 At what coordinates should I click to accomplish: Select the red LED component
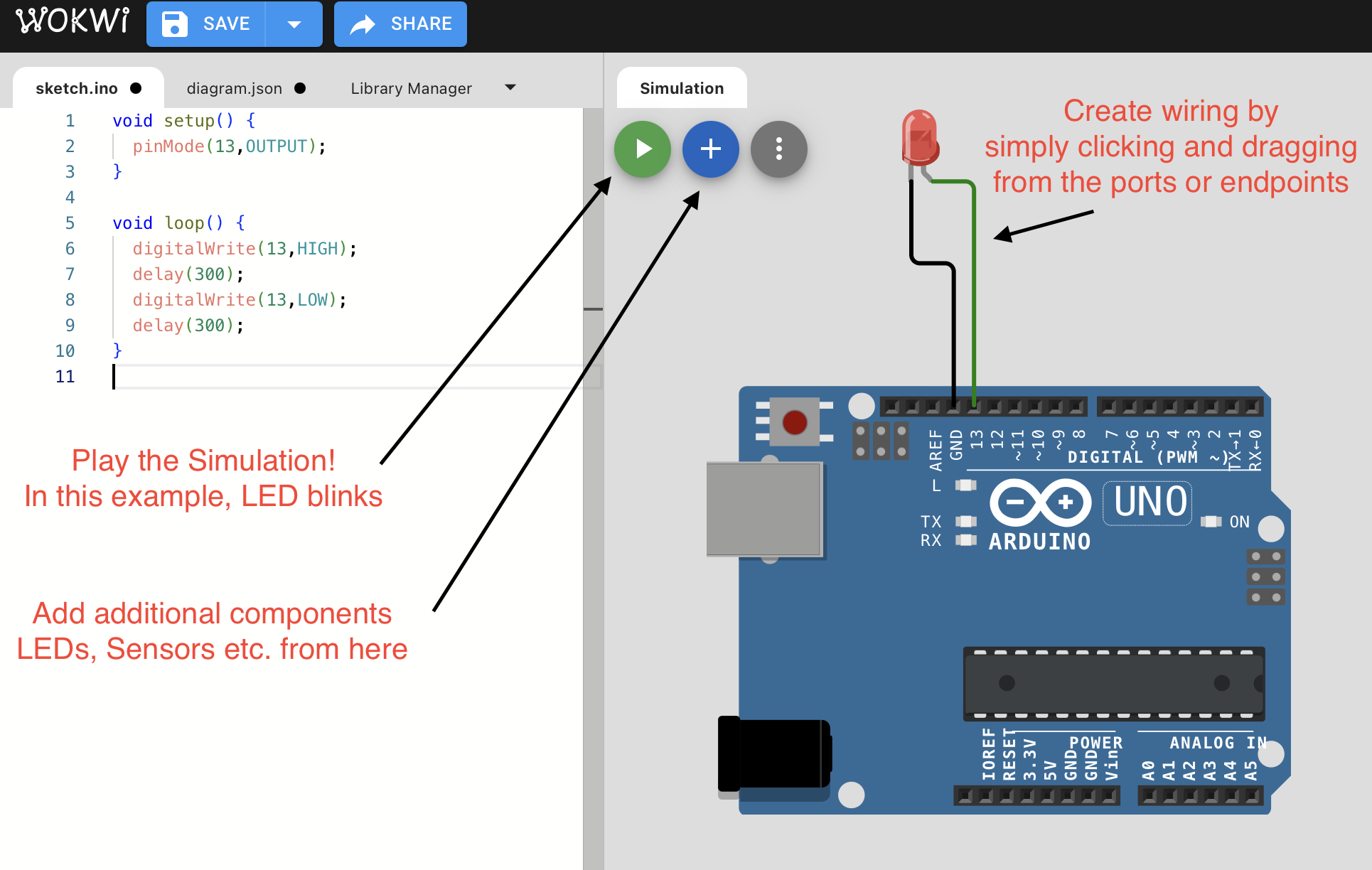[x=920, y=136]
